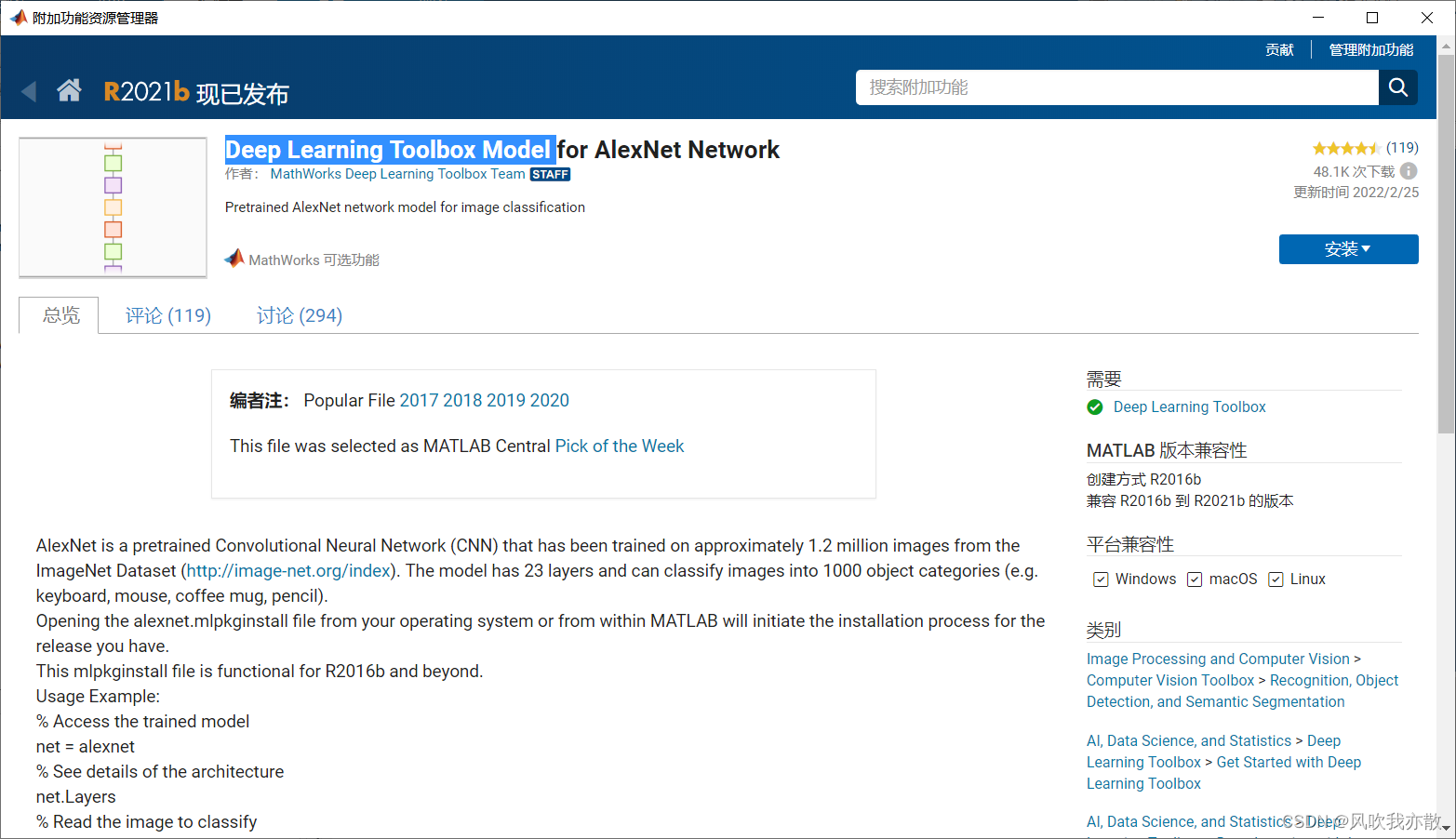Click the search magnifier button
Image resolution: width=1456 pixels, height=839 pixels.
1397,87
